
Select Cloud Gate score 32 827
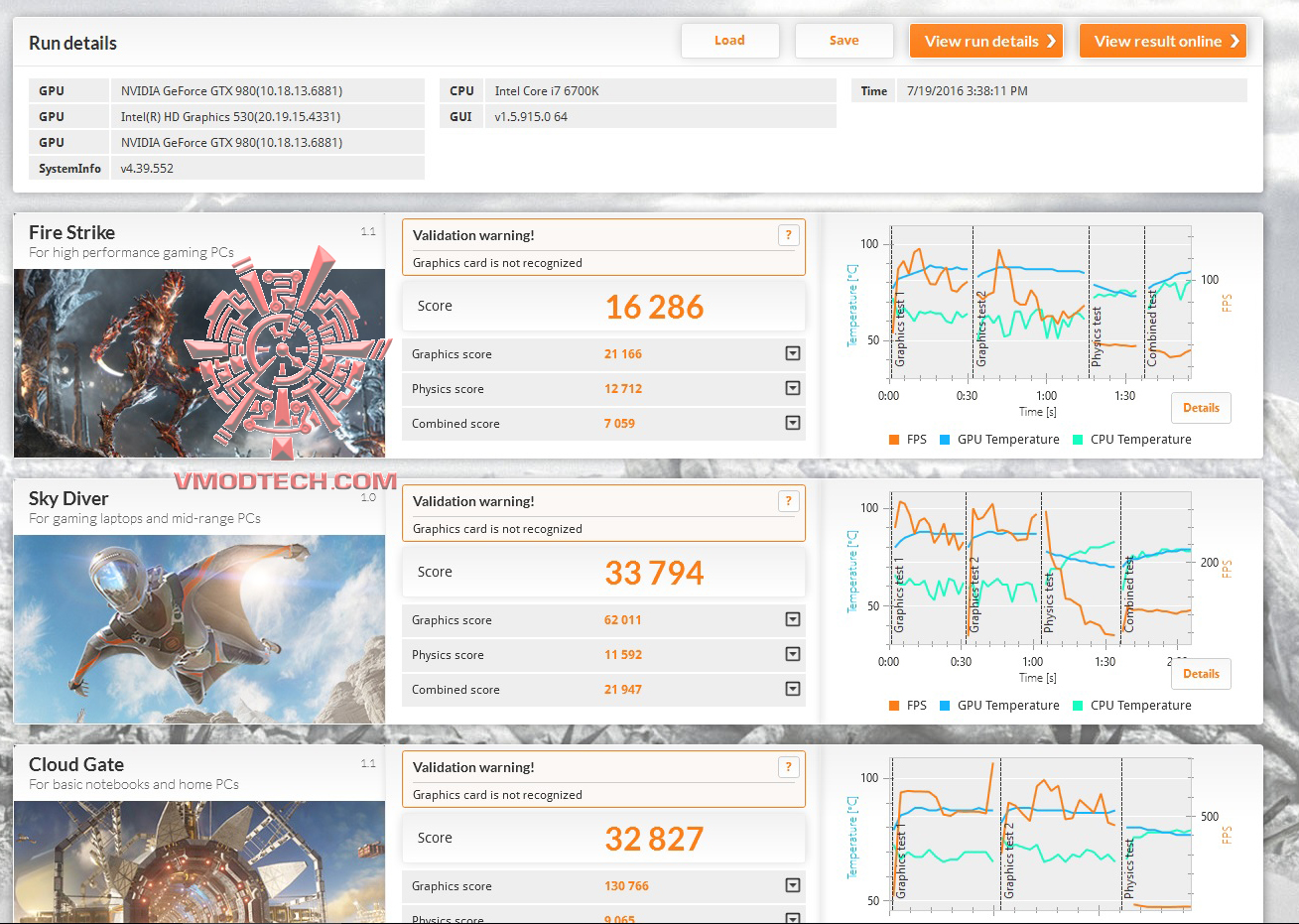pos(655,839)
